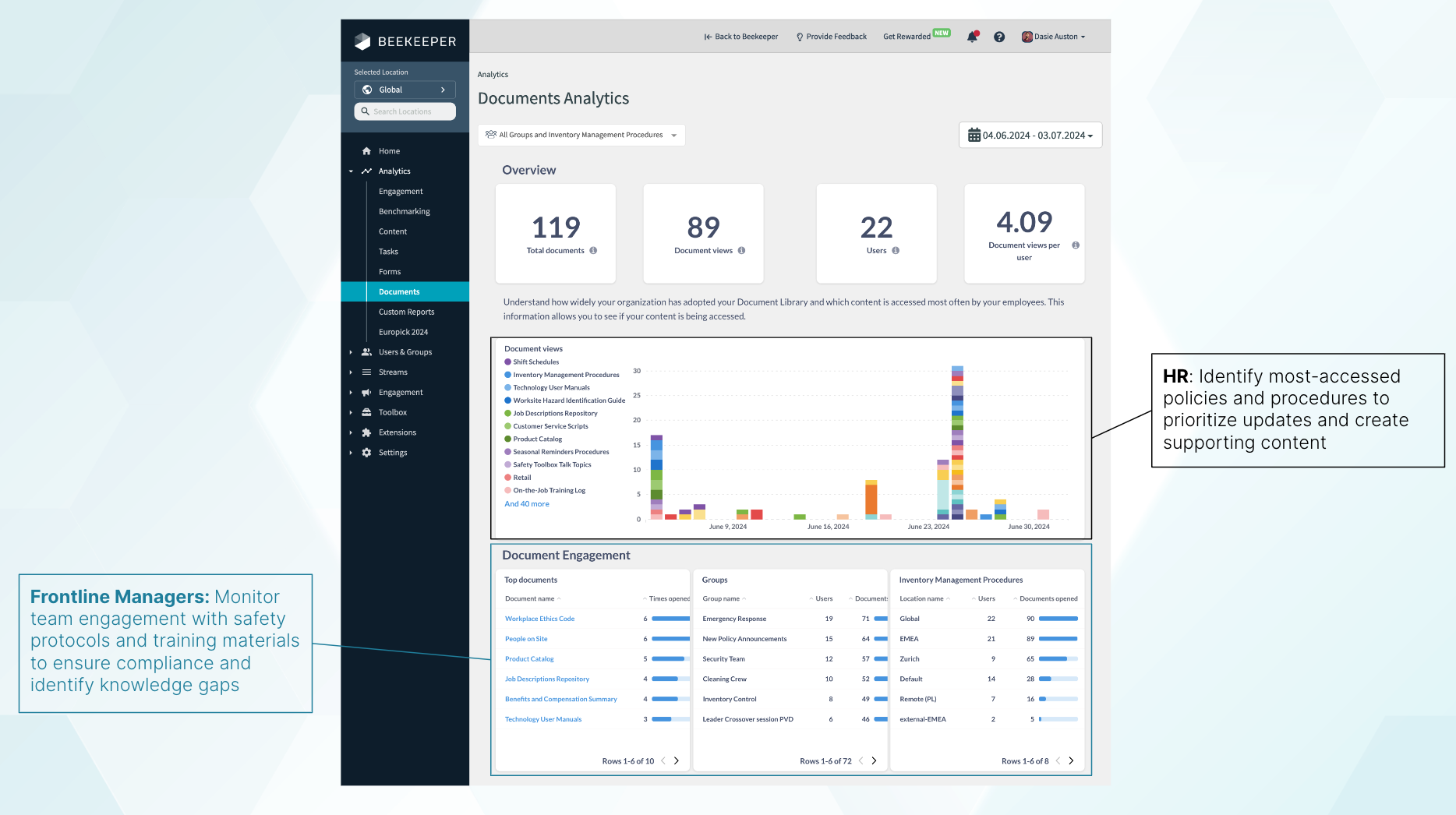Click the calendar icon in date range picker
The image size is (1456, 815).
974,135
